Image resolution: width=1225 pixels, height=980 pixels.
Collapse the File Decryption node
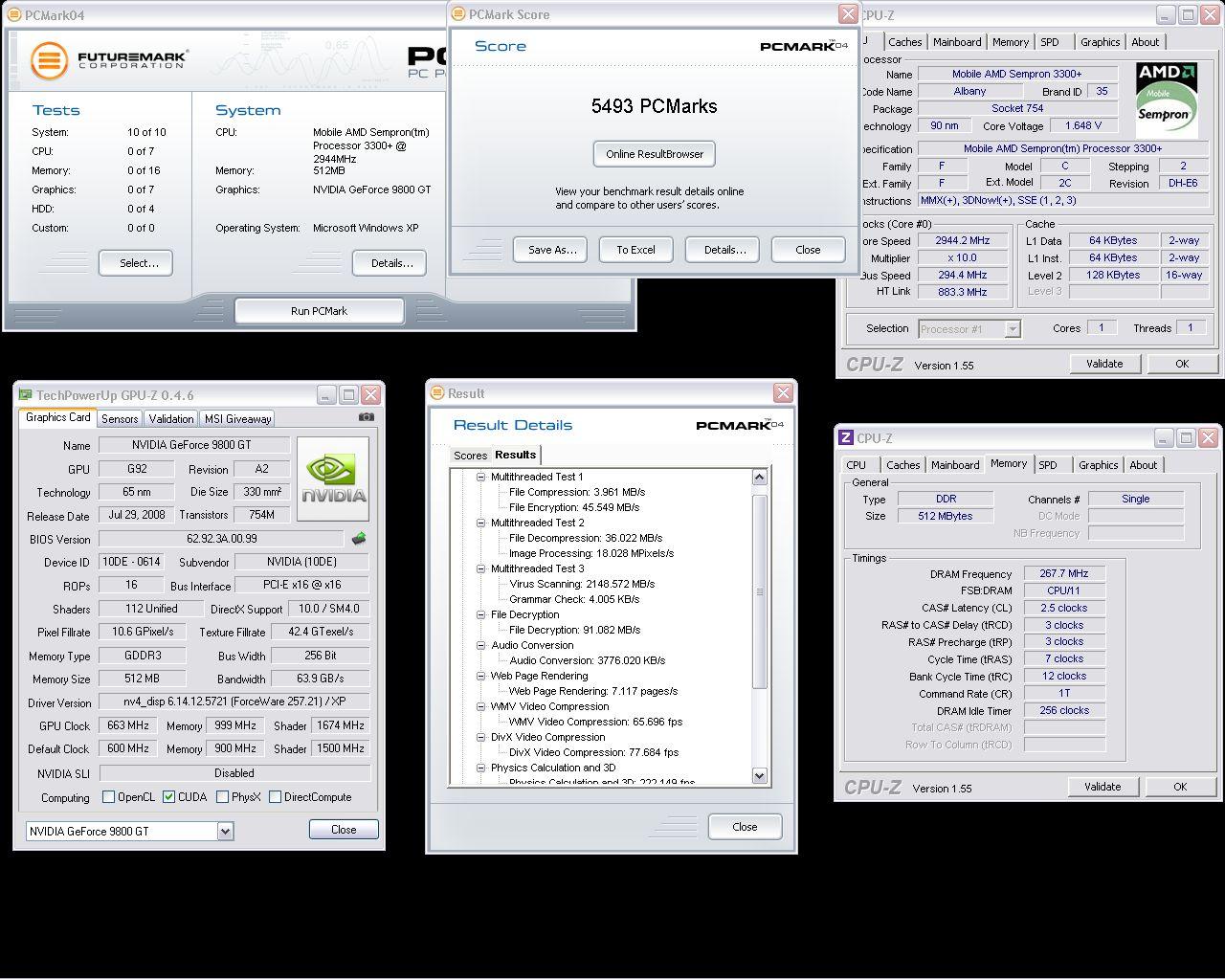481,614
